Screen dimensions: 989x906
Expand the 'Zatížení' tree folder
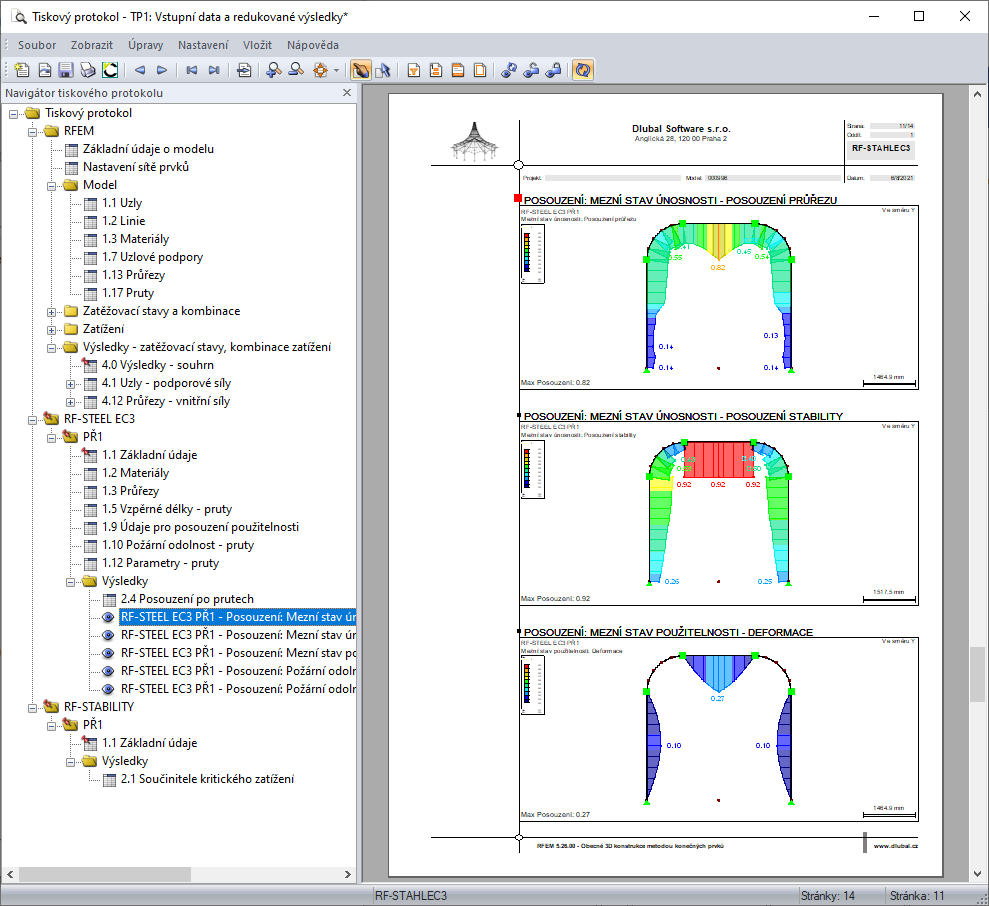[52, 329]
